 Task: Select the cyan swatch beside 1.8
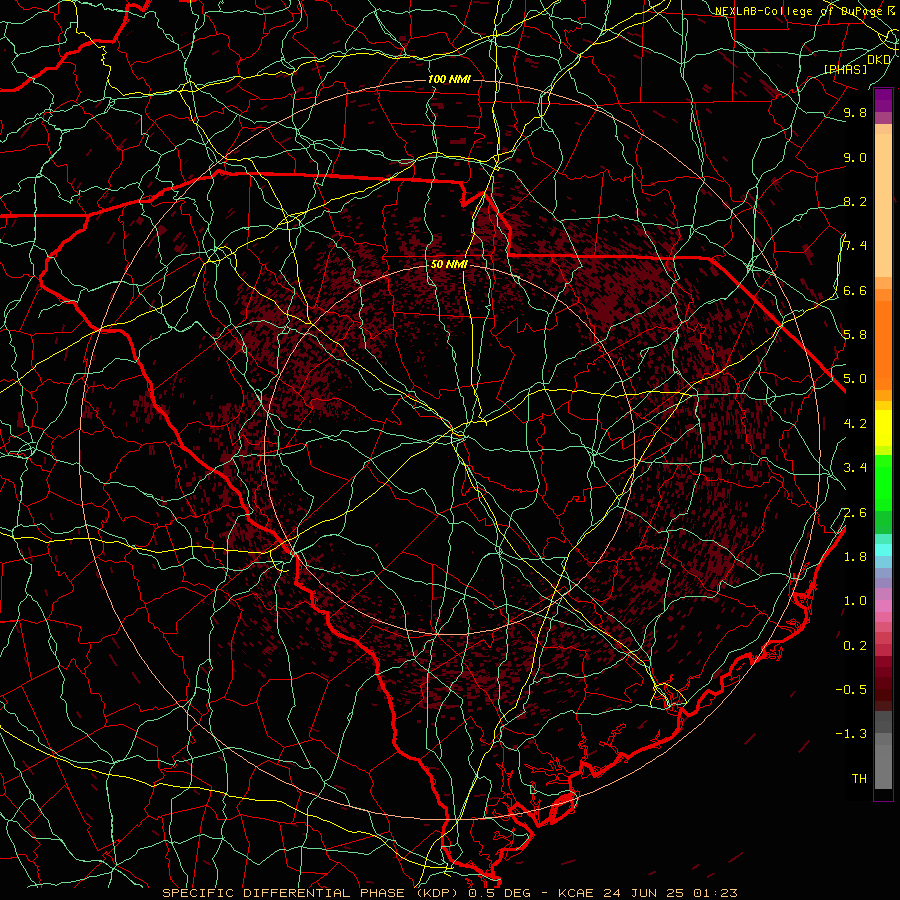tap(883, 549)
